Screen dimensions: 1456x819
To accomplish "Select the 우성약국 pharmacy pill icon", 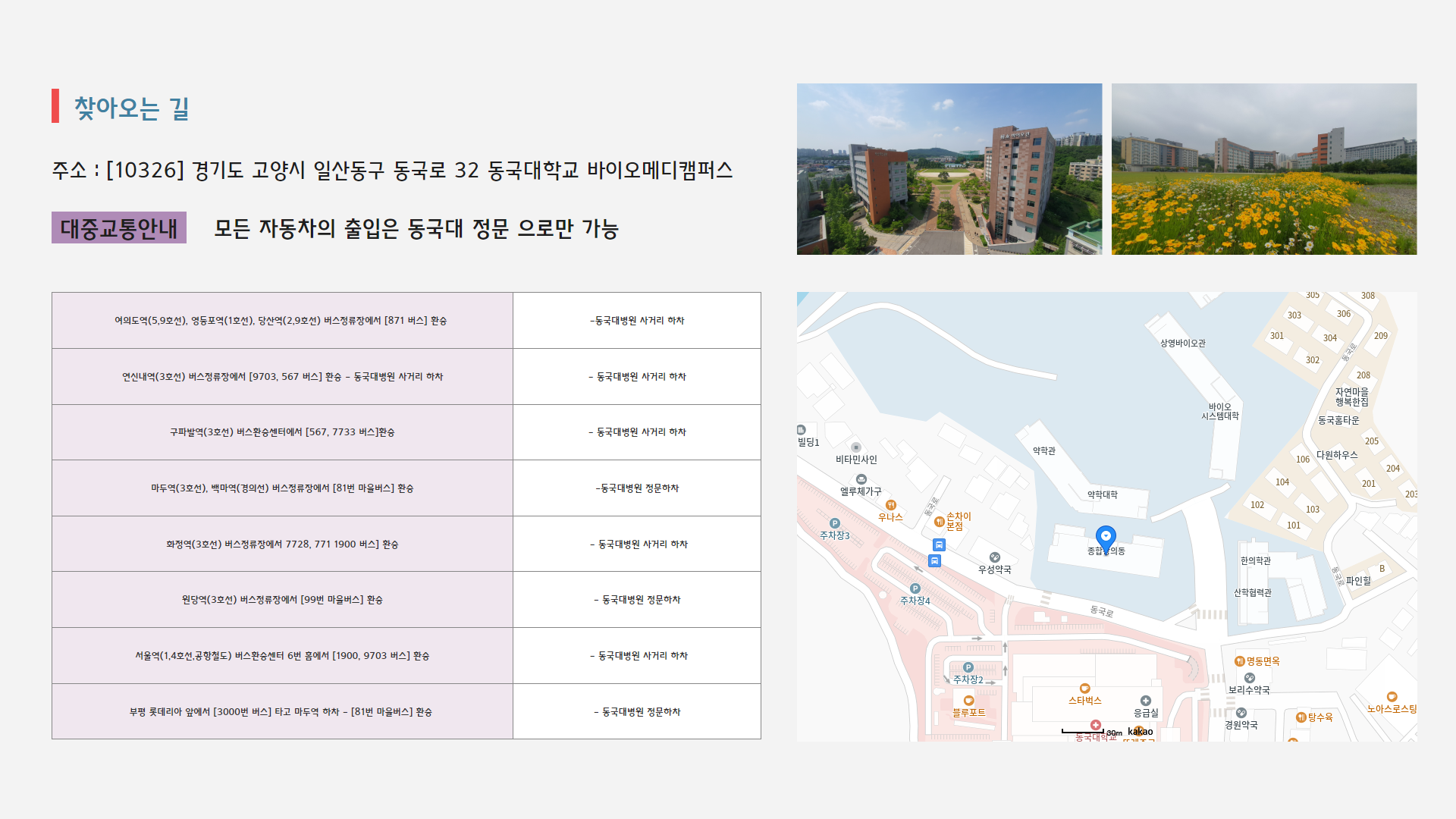I will tap(995, 557).
